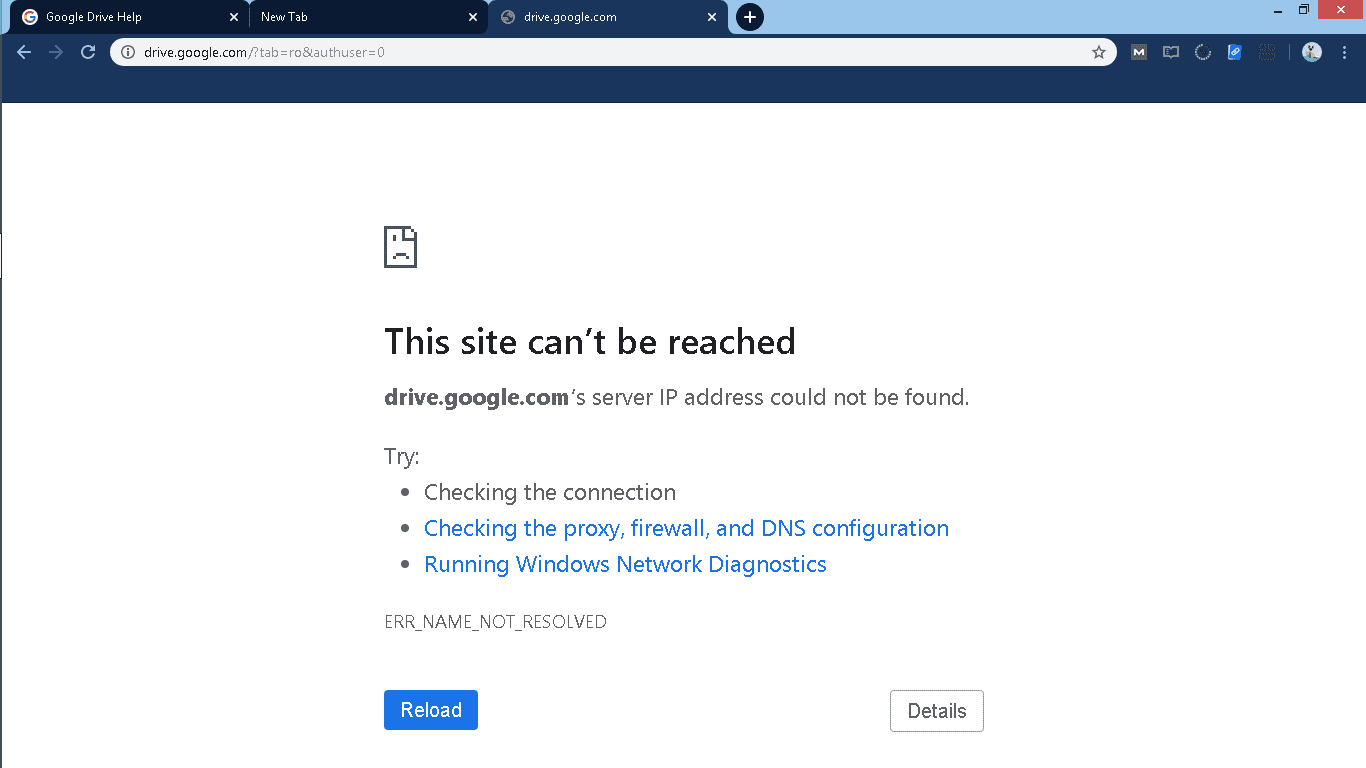Click the Details button
The image size is (1366, 768).
tap(937, 711)
